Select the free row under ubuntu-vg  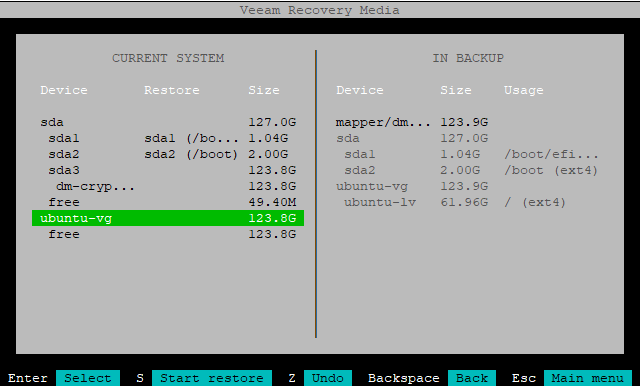click(168, 234)
